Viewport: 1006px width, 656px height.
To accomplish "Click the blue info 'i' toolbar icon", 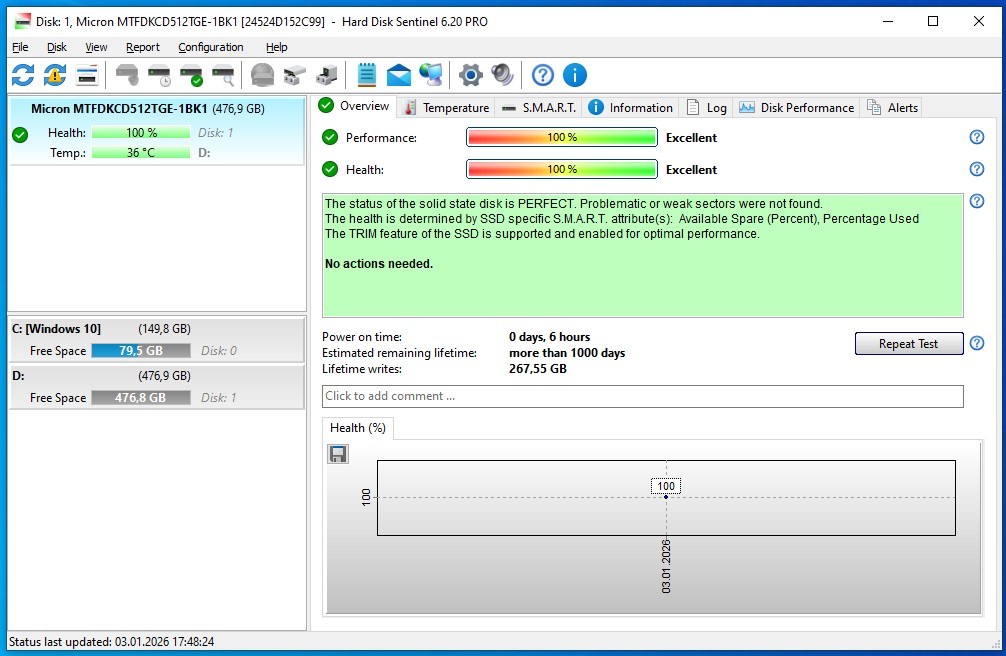I will coord(575,75).
